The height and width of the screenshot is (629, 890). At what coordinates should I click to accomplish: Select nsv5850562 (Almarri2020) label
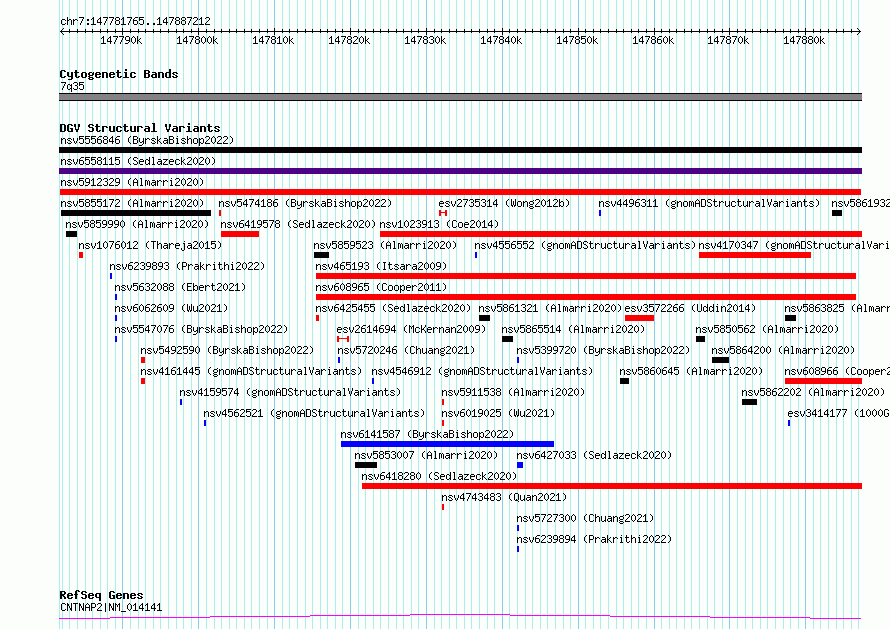coord(767,329)
